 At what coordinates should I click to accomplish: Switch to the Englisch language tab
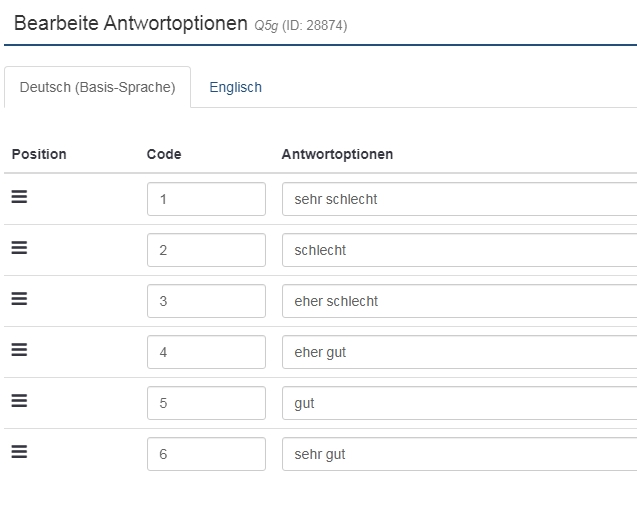tap(235, 87)
